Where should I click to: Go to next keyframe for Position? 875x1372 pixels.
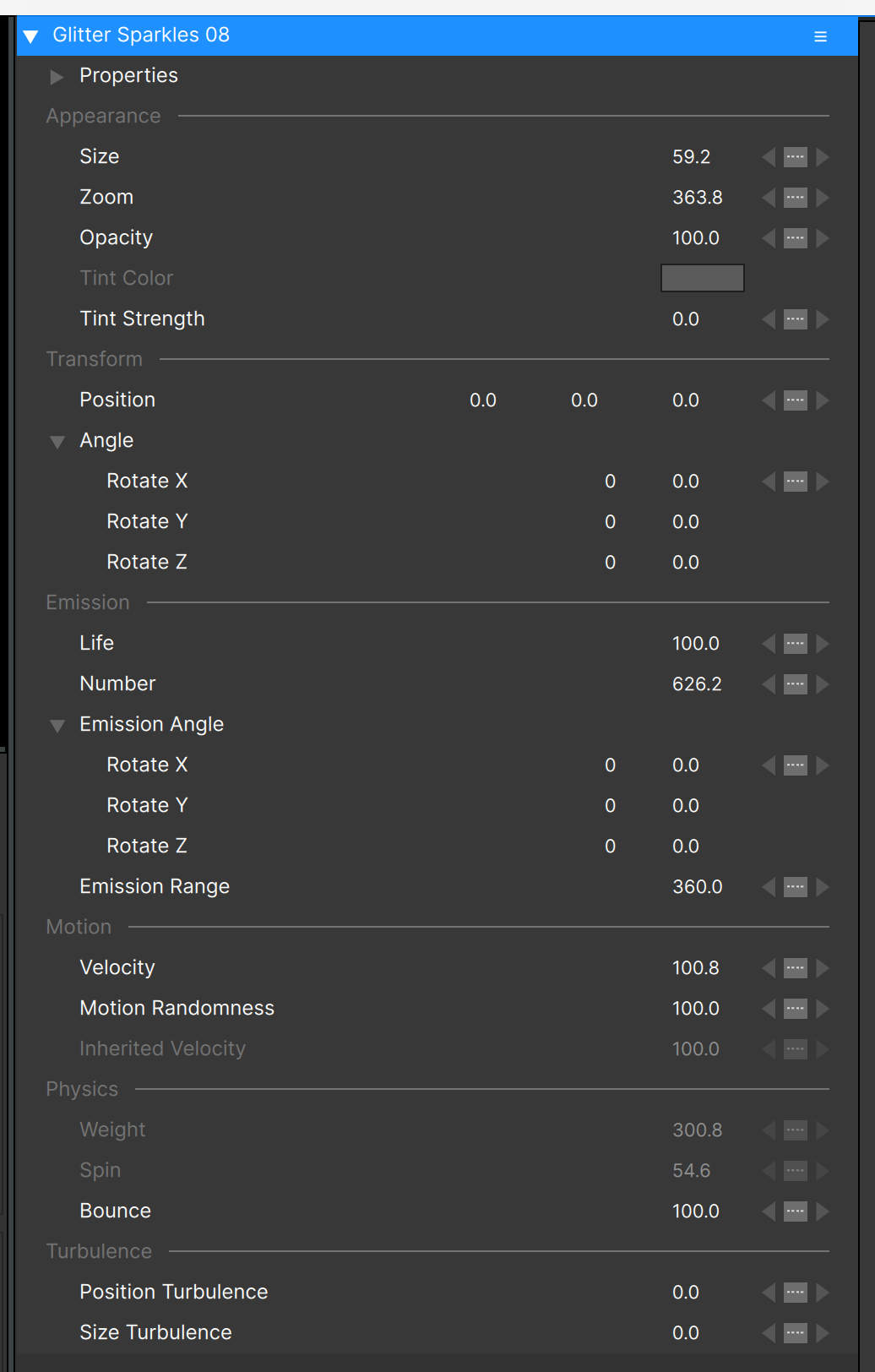point(823,400)
